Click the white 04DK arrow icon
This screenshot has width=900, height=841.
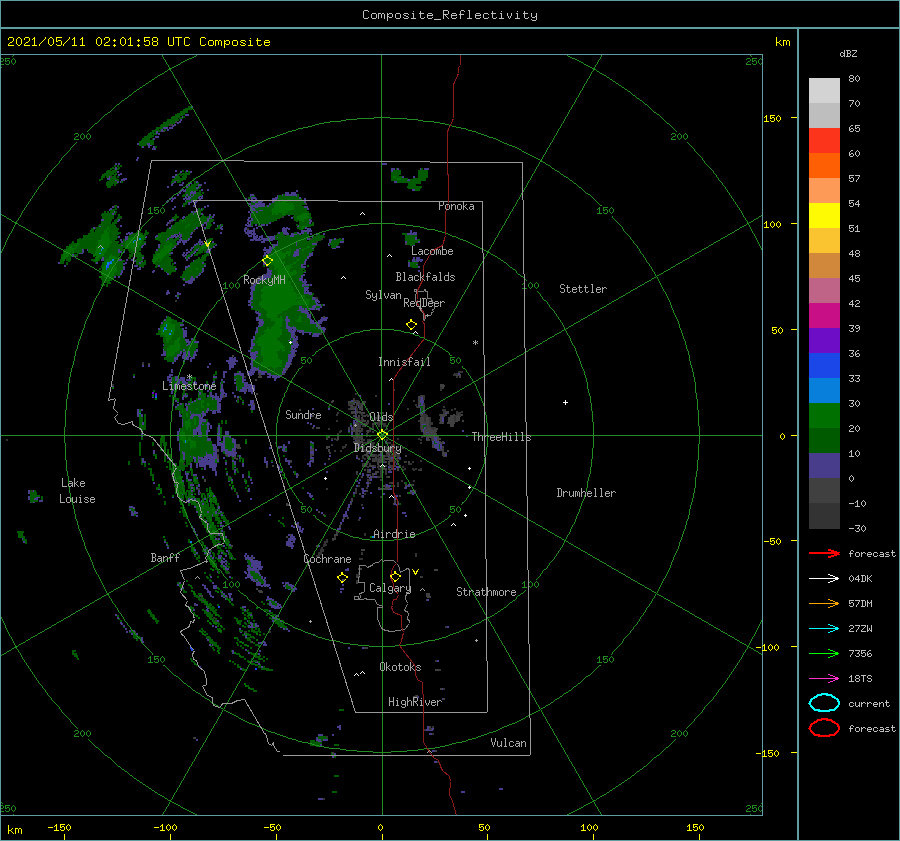[824, 579]
